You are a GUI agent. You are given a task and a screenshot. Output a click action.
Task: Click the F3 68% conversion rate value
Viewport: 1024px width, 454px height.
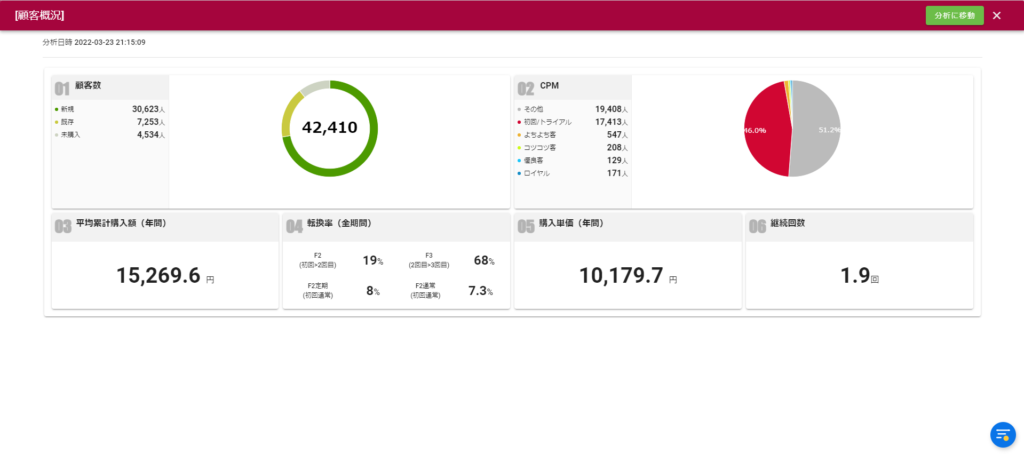[x=483, y=261]
